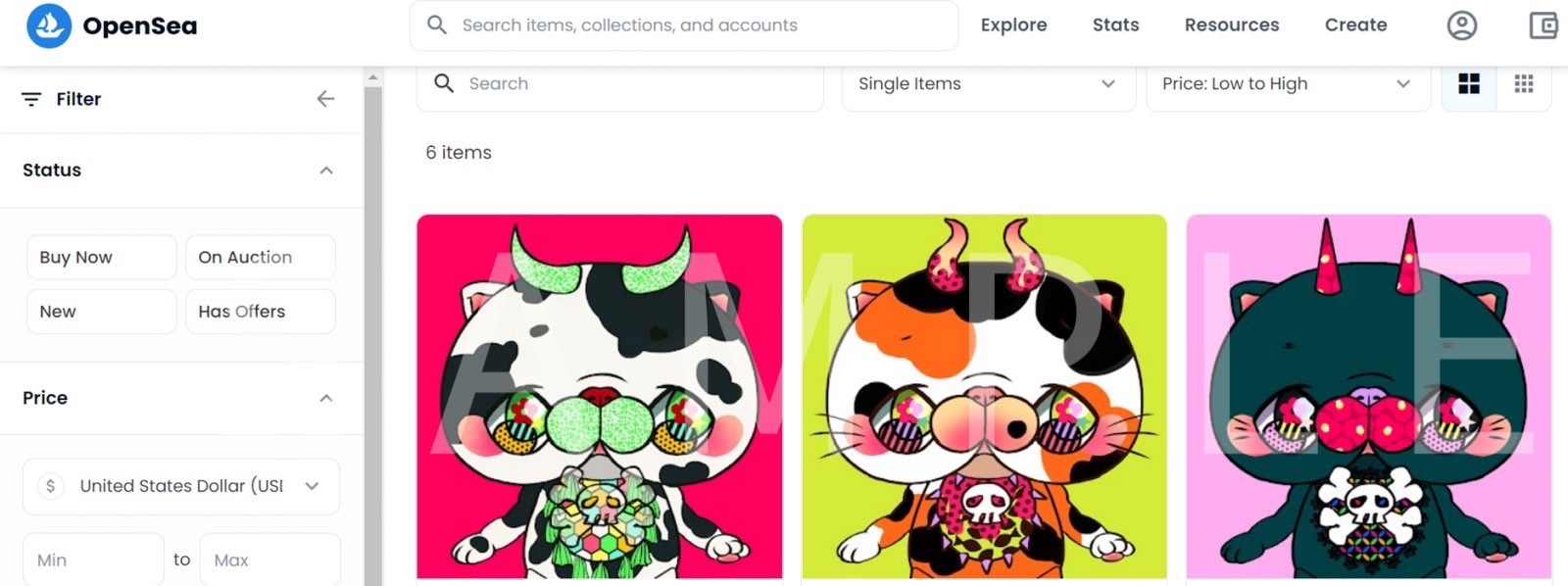
Task: Open the Stats menu
Action: pos(1115,25)
